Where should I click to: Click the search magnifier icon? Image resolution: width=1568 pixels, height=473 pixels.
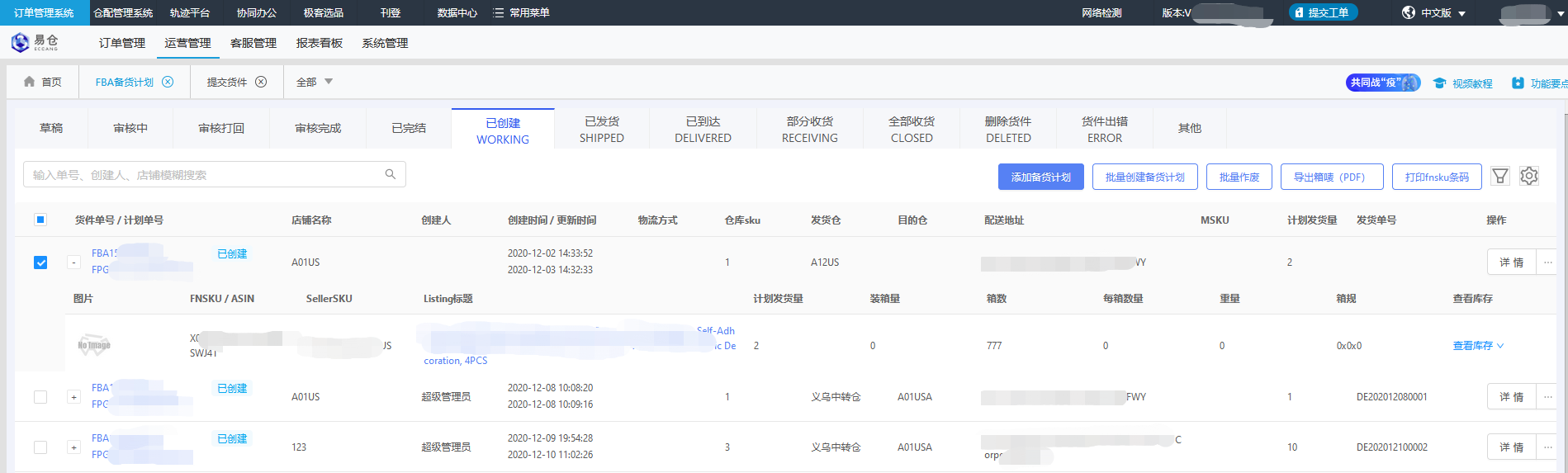[391, 174]
